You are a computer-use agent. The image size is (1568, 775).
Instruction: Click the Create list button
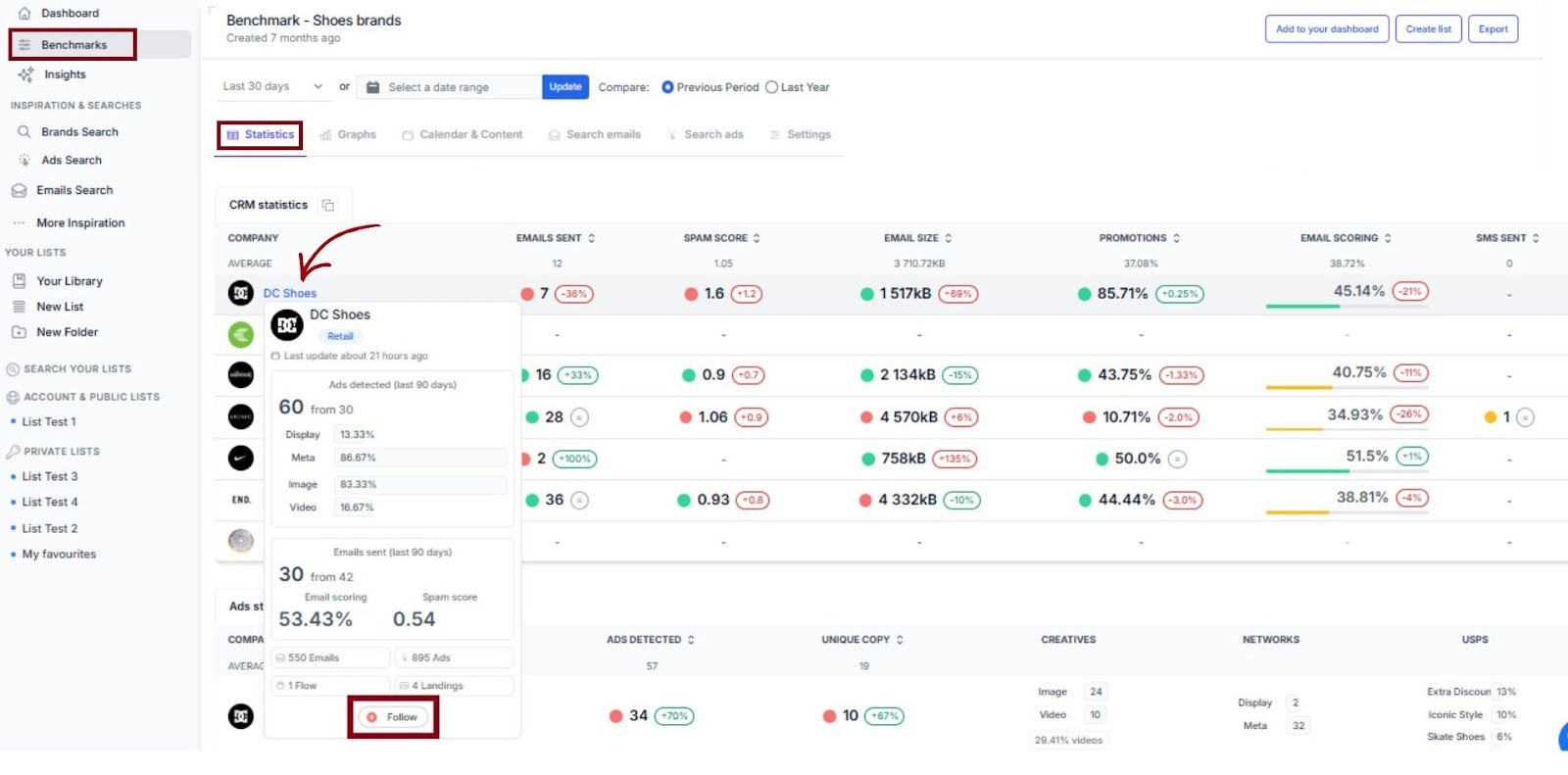click(1428, 29)
